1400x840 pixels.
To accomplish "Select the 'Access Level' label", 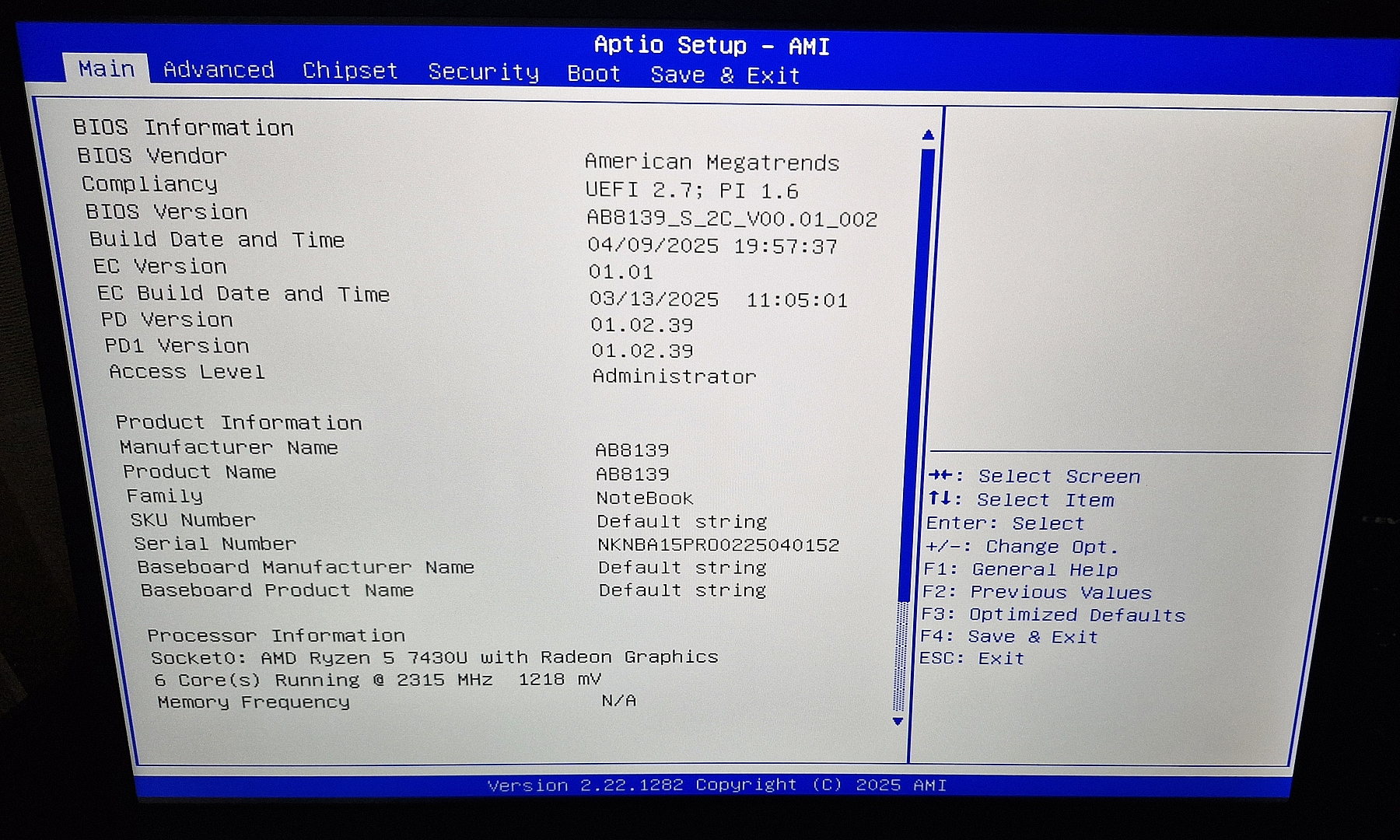I will click(x=187, y=372).
